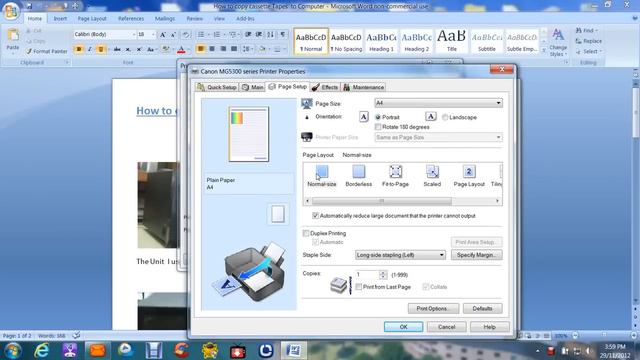Viewport: 640px width, 360px height.
Task: Increase copies with the up stepper
Action: (382, 273)
